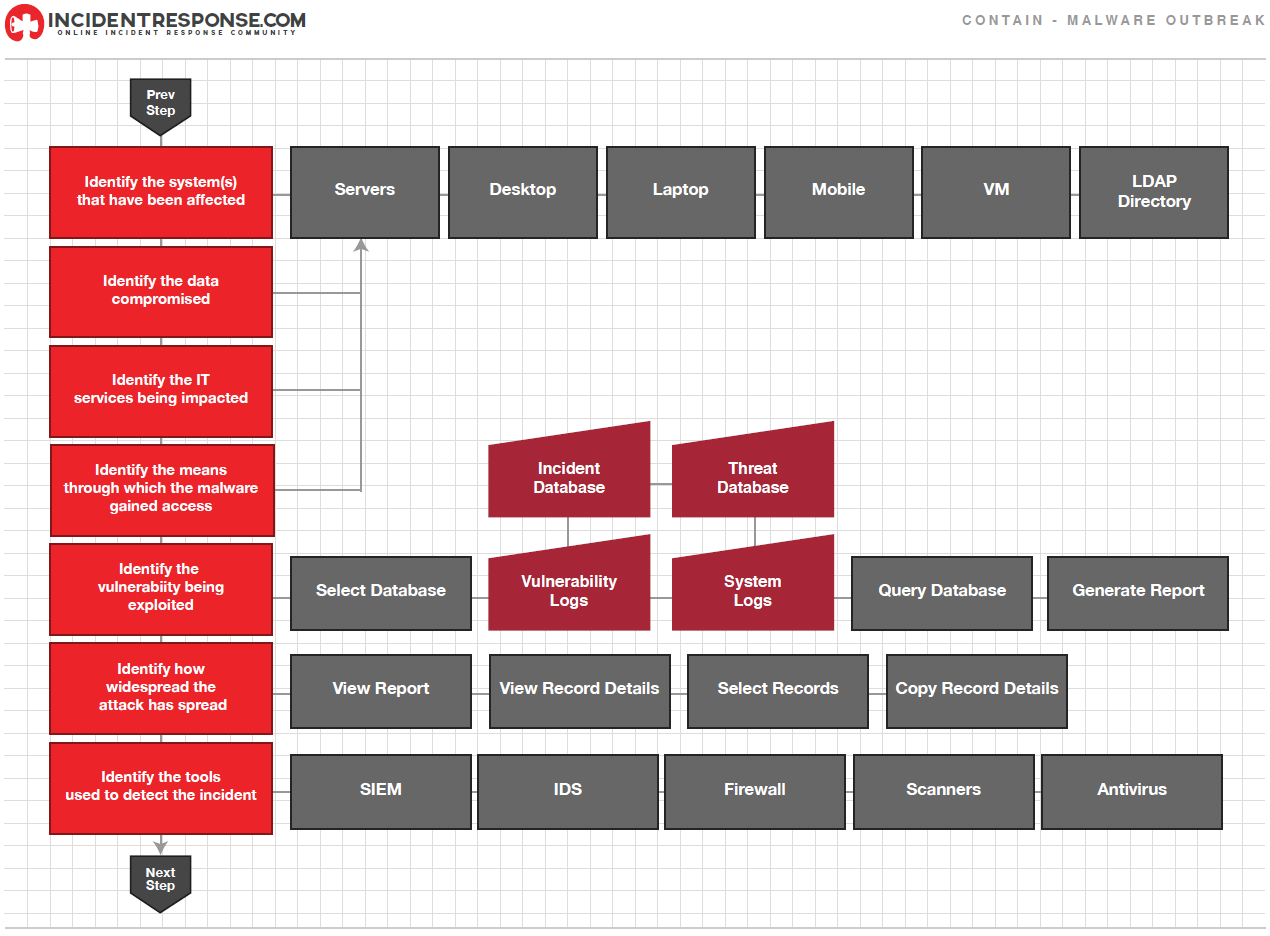Viewport: 1270px width, 936px height.
Task: Click the System Logs shape
Action: click(x=752, y=590)
